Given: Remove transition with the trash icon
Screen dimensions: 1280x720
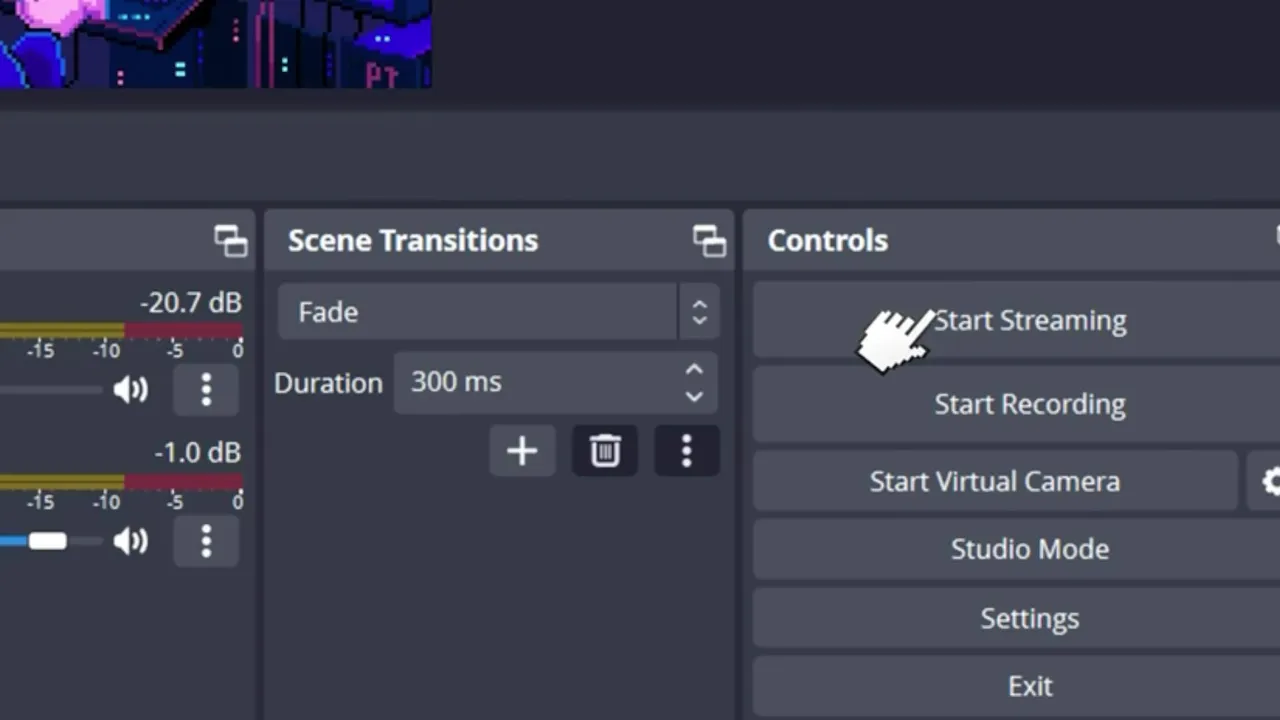Looking at the screenshot, I should [605, 451].
